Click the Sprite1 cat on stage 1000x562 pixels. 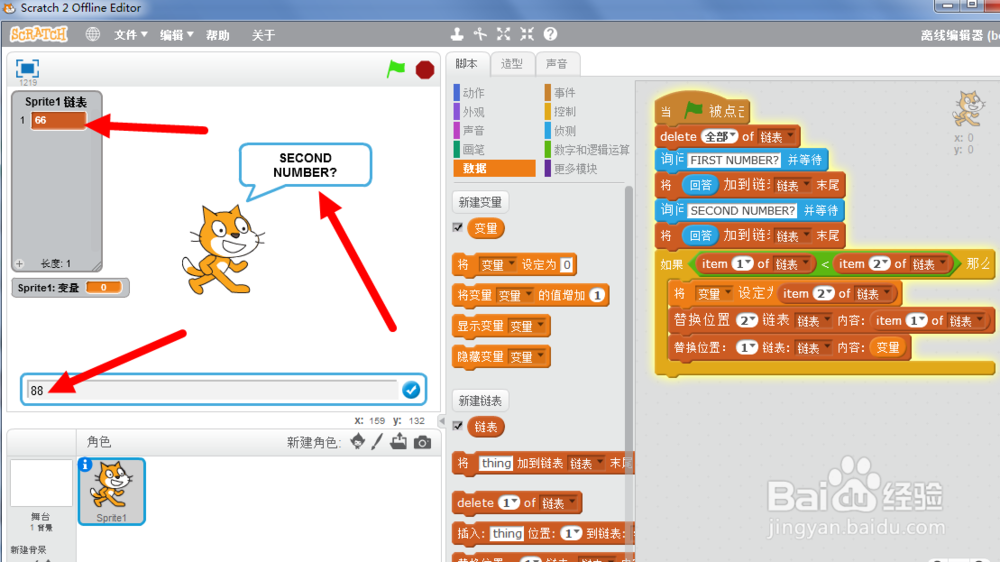223,249
